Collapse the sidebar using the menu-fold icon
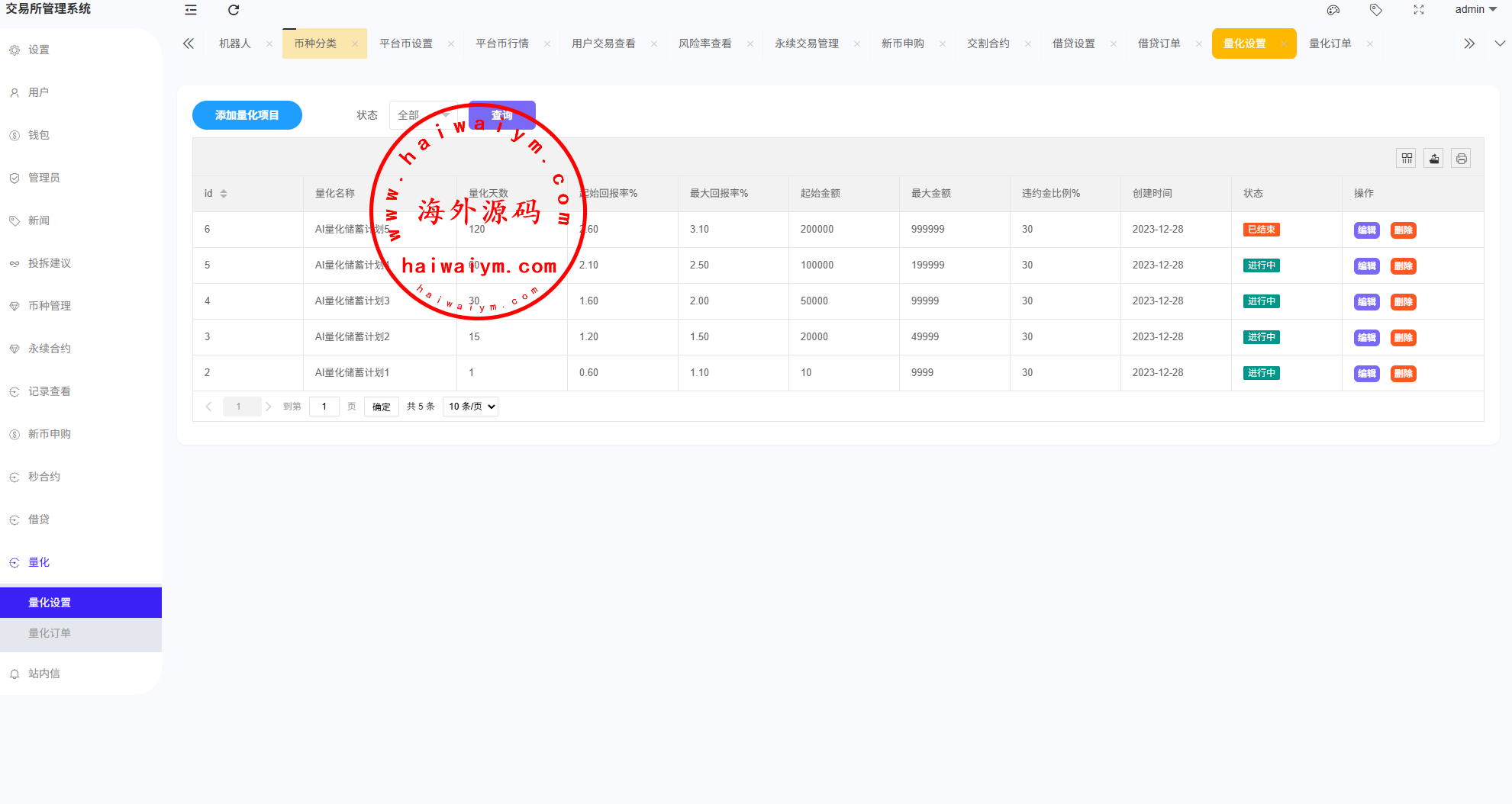Viewport: 1512px width, 804px height. coord(191,10)
